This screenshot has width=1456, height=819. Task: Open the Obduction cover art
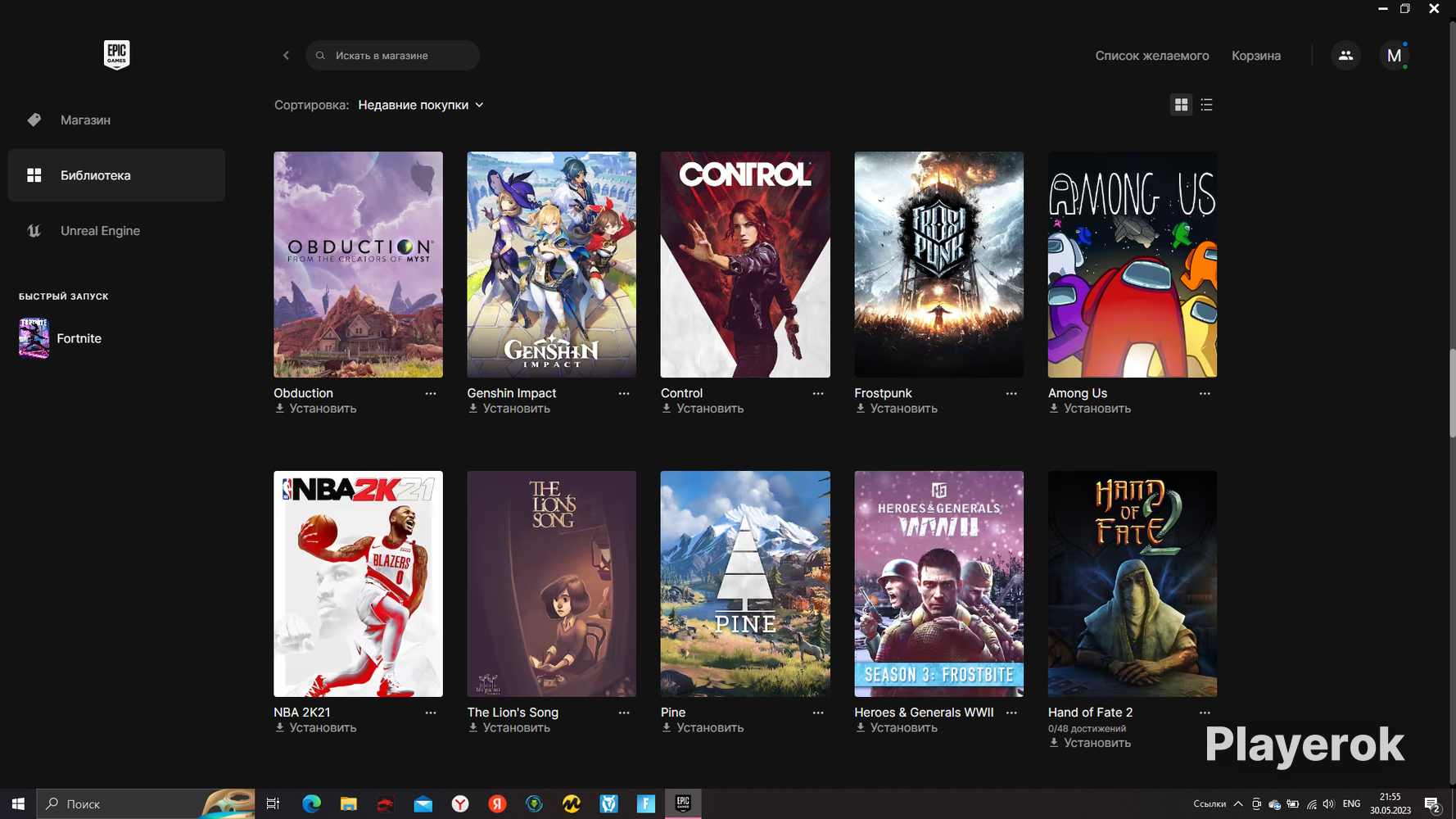(x=358, y=265)
